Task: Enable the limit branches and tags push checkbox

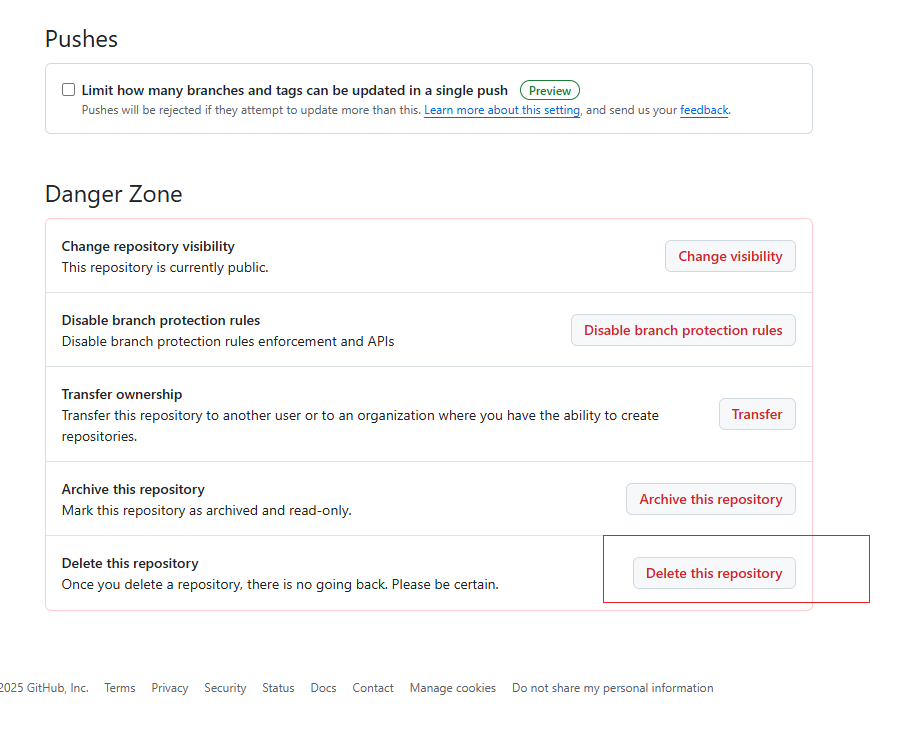Action: [69, 90]
